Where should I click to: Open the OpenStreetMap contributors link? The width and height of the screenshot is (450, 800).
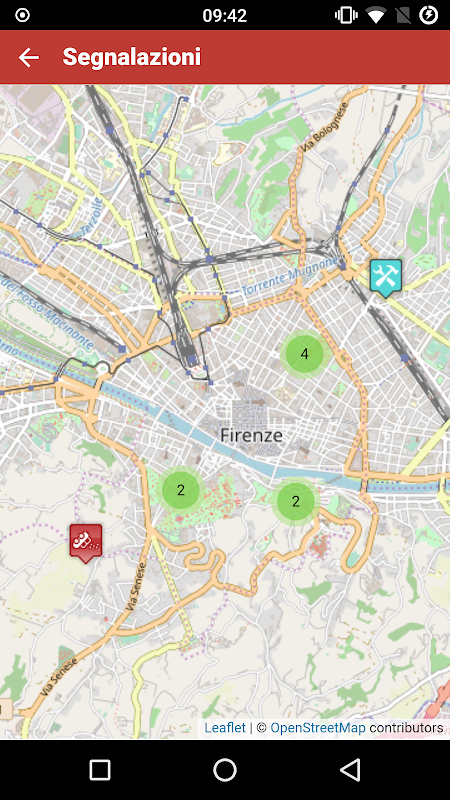(x=318, y=728)
